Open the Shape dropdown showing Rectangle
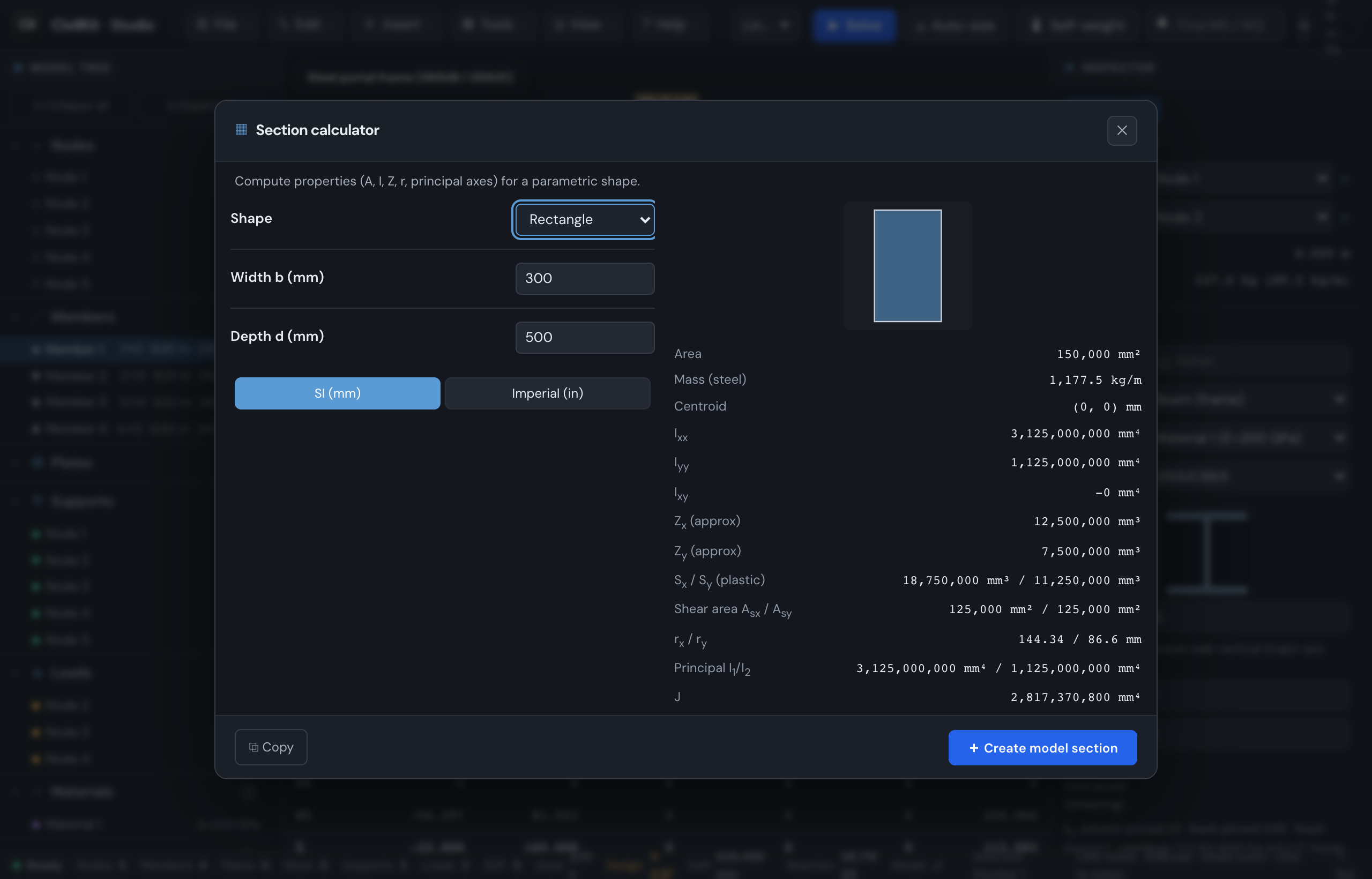This screenshot has height=879, width=1372. point(584,220)
